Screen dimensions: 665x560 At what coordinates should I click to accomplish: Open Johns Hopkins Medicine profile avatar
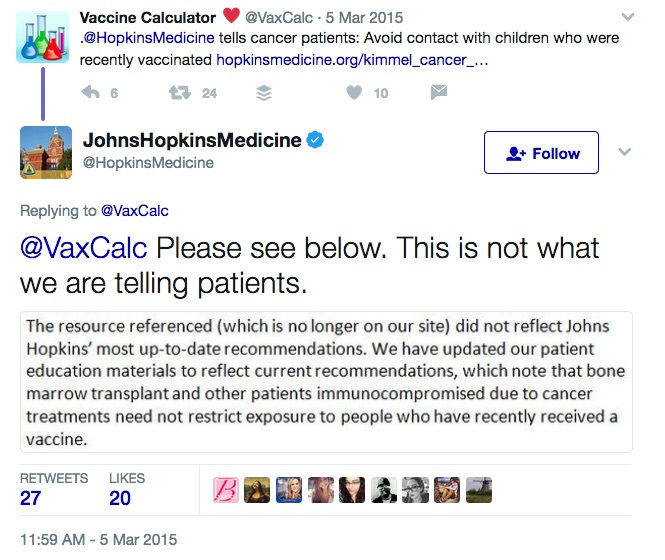click(46, 152)
